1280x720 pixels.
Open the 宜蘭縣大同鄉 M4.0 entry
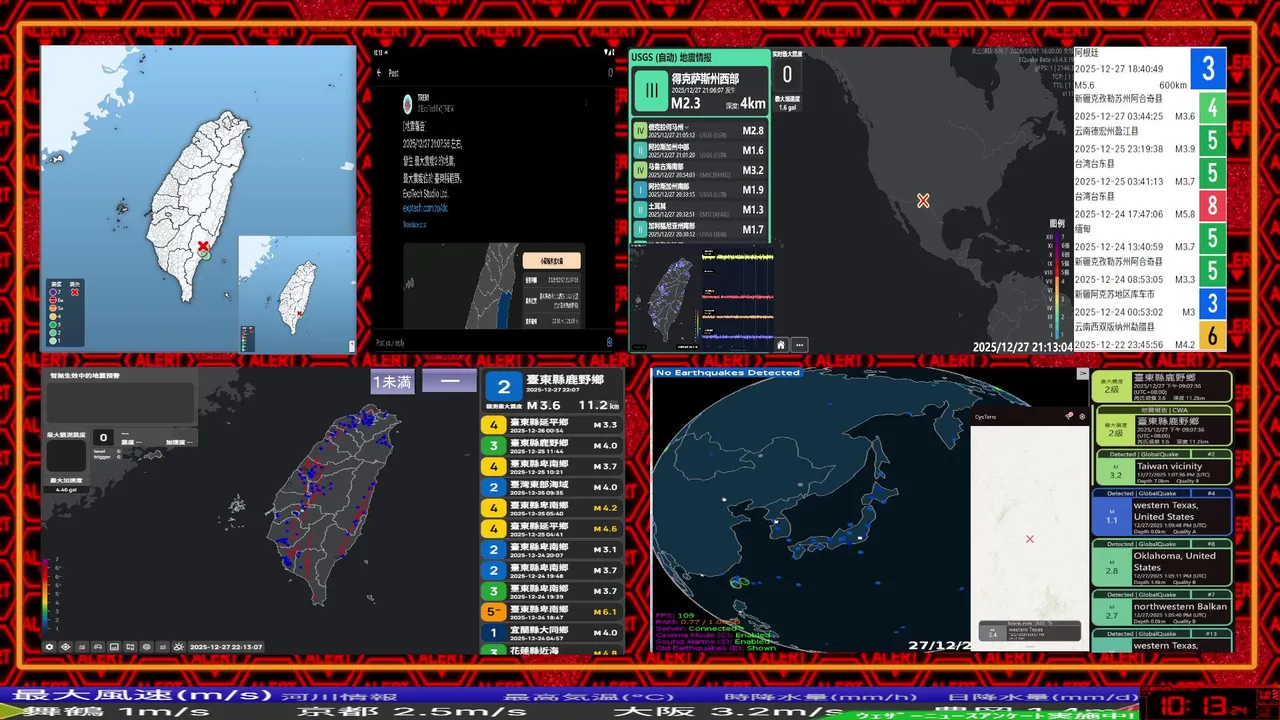pos(552,632)
